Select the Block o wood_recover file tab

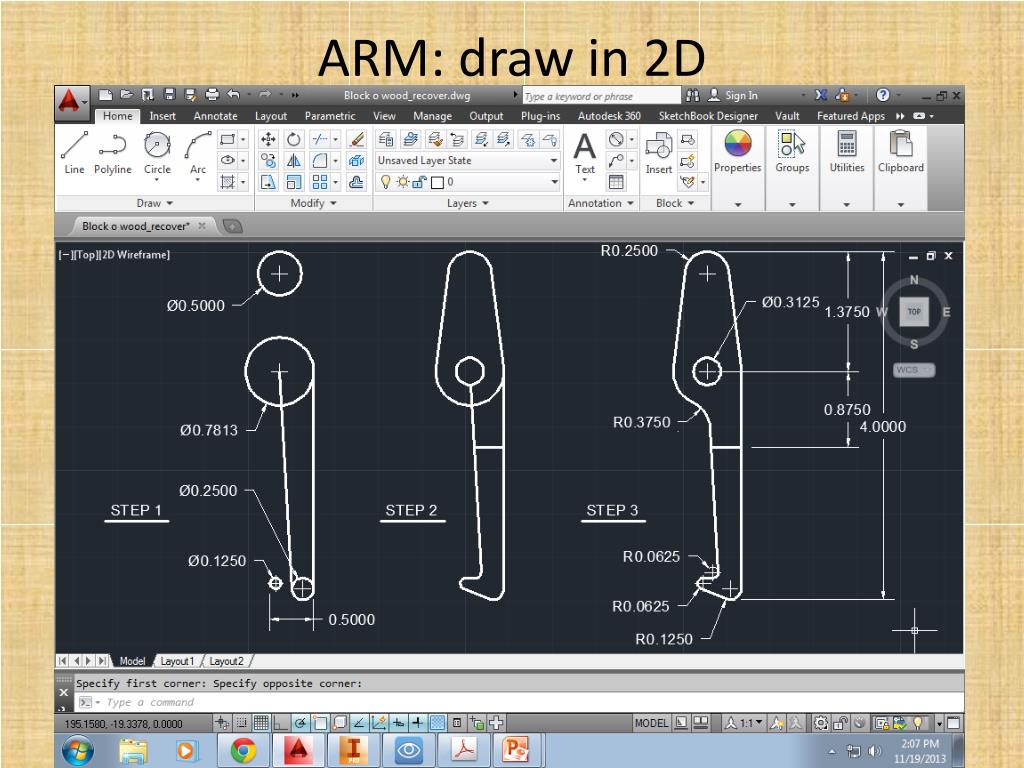pyautogui.click(x=136, y=226)
